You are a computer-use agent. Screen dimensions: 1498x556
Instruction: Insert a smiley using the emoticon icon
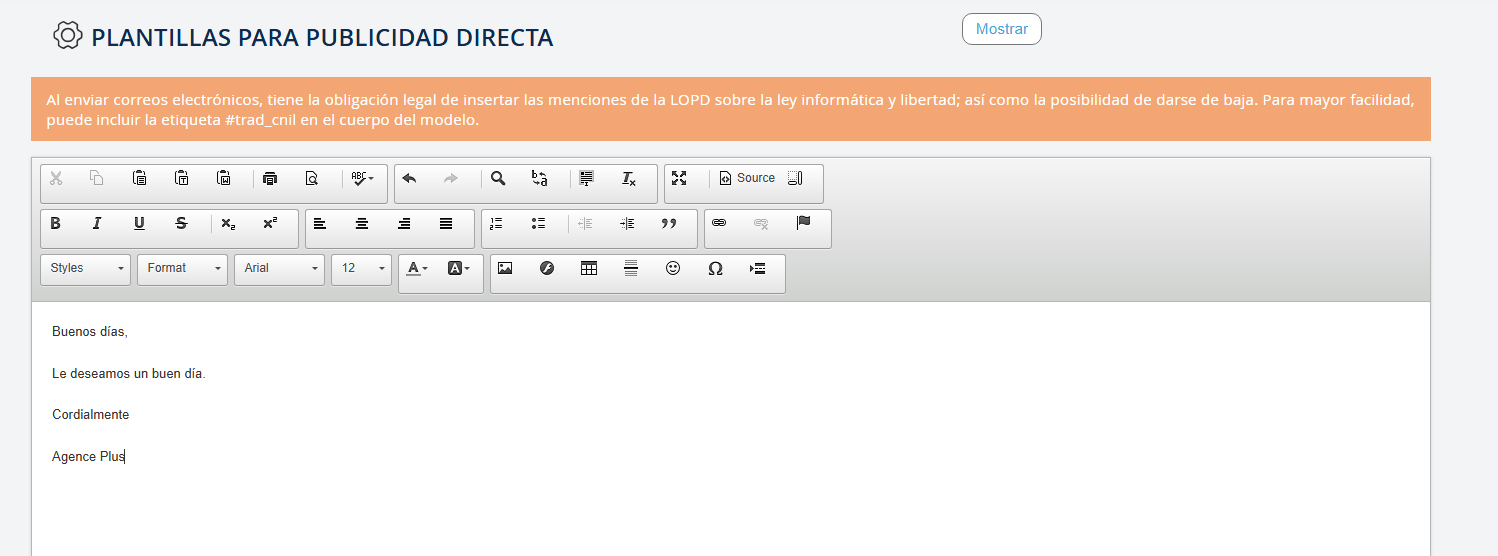[673, 268]
